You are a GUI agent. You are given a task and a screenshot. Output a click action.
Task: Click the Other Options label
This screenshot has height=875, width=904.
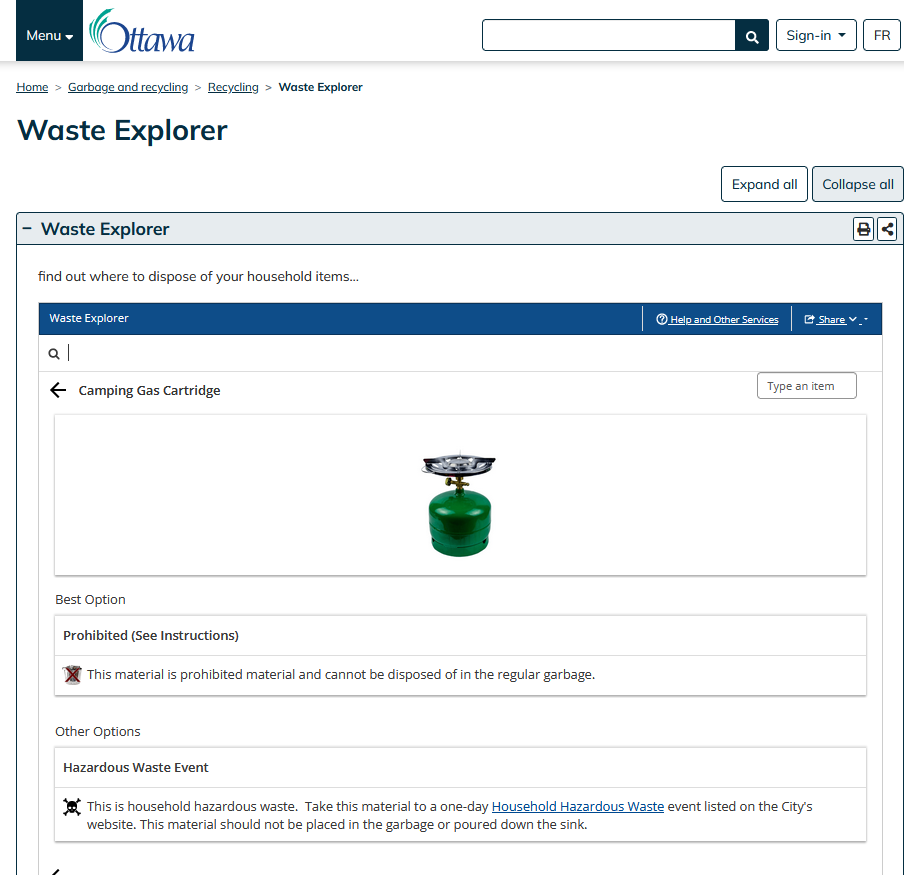point(98,731)
